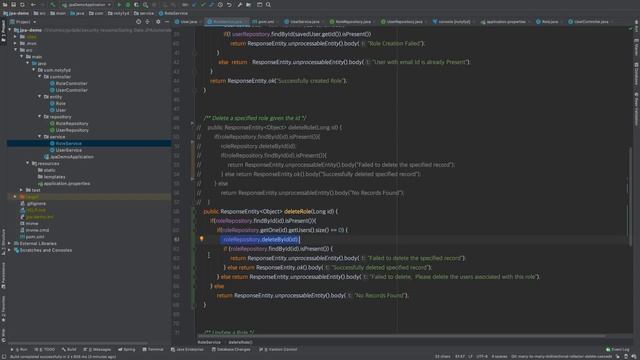The height and width of the screenshot is (360, 640).
Task: Click the Synchronize toolbar icon
Action: 22,5
